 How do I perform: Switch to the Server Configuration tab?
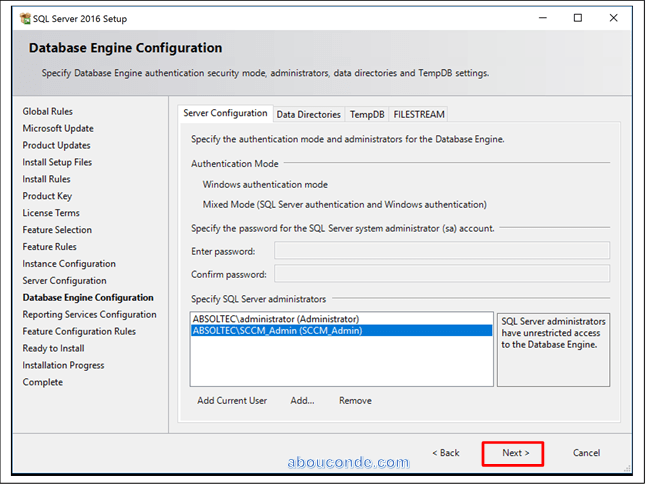coord(225,114)
